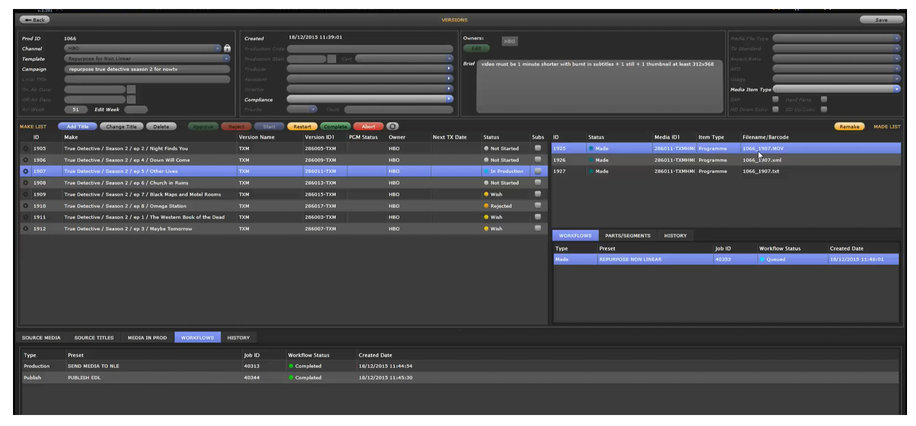This screenshot has height=426, width=916.
Task: Toggle Subs checkbox for Omega Station
Action: (x=537, y=205)
